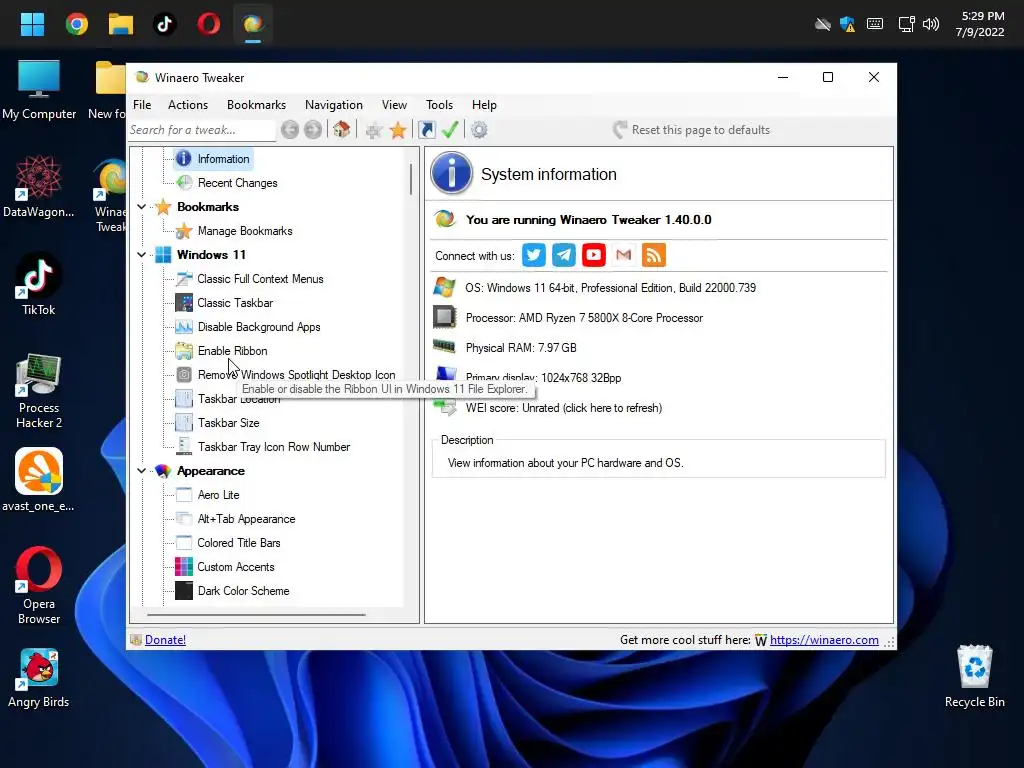Click the tree panel vertical scrollbar
1024x768 pixels.
tap(411, 179)
